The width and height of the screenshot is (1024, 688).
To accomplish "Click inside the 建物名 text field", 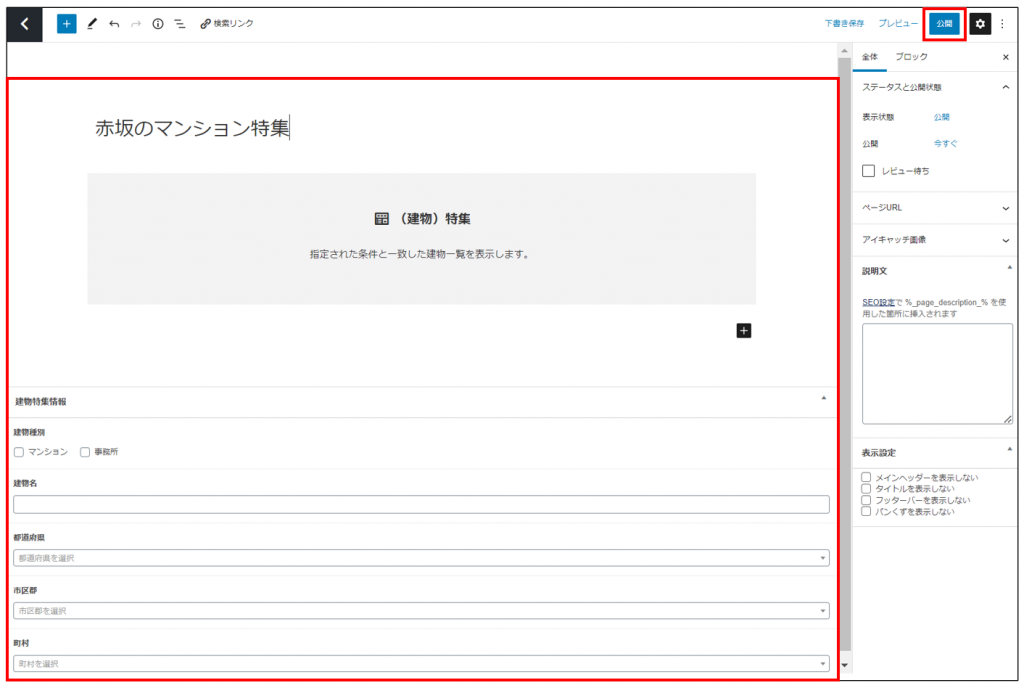I will [421, 504].
